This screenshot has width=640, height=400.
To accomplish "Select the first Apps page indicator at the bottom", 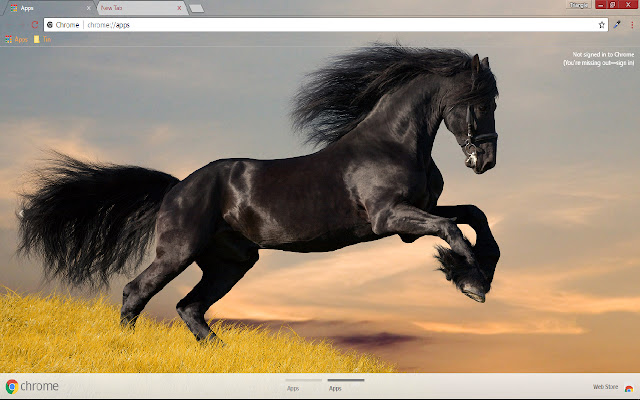I will coord(303,385).
